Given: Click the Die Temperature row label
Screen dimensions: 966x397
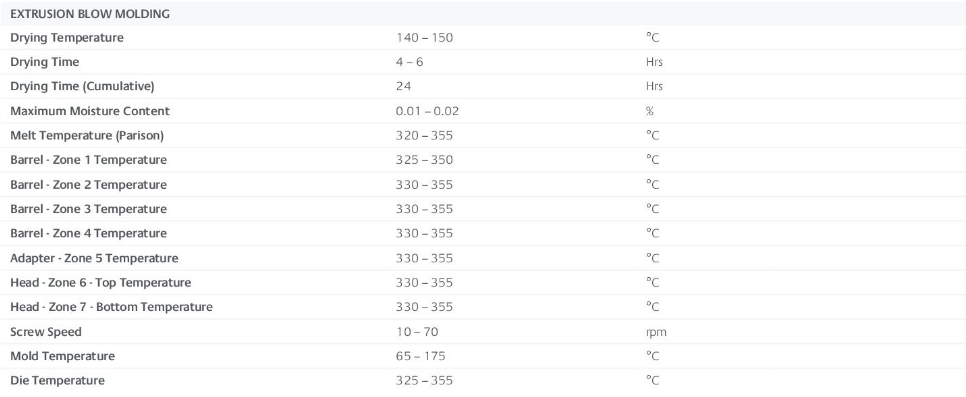Looking at the screenshot, I should coord(57,380).
